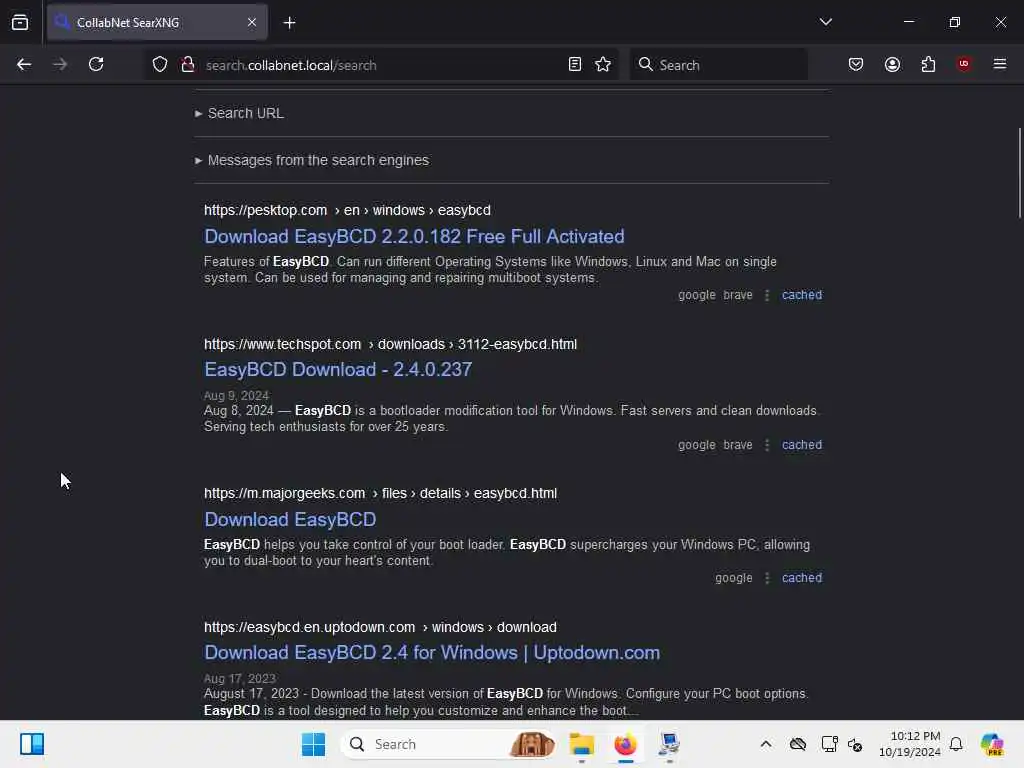Open a new browser tab
The width and height of the screenshot is (1024, 768).
(x=289, y=23)
